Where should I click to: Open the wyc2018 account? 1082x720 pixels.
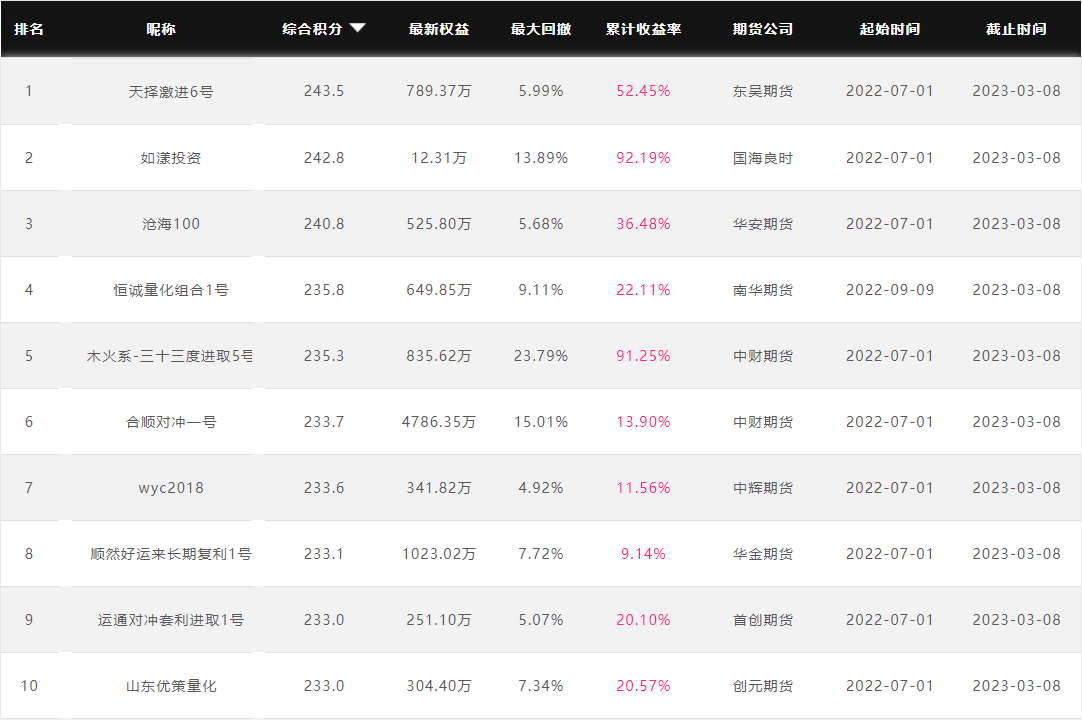(170, 488)
